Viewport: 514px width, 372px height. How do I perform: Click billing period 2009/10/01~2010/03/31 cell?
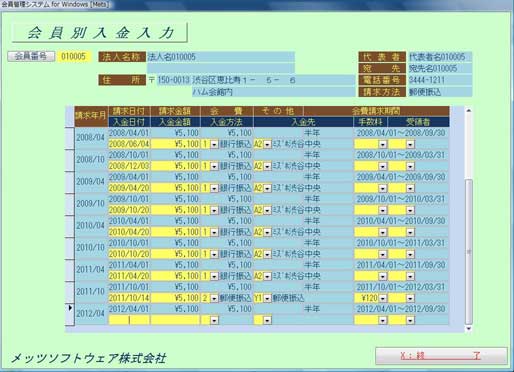(401, 199)
